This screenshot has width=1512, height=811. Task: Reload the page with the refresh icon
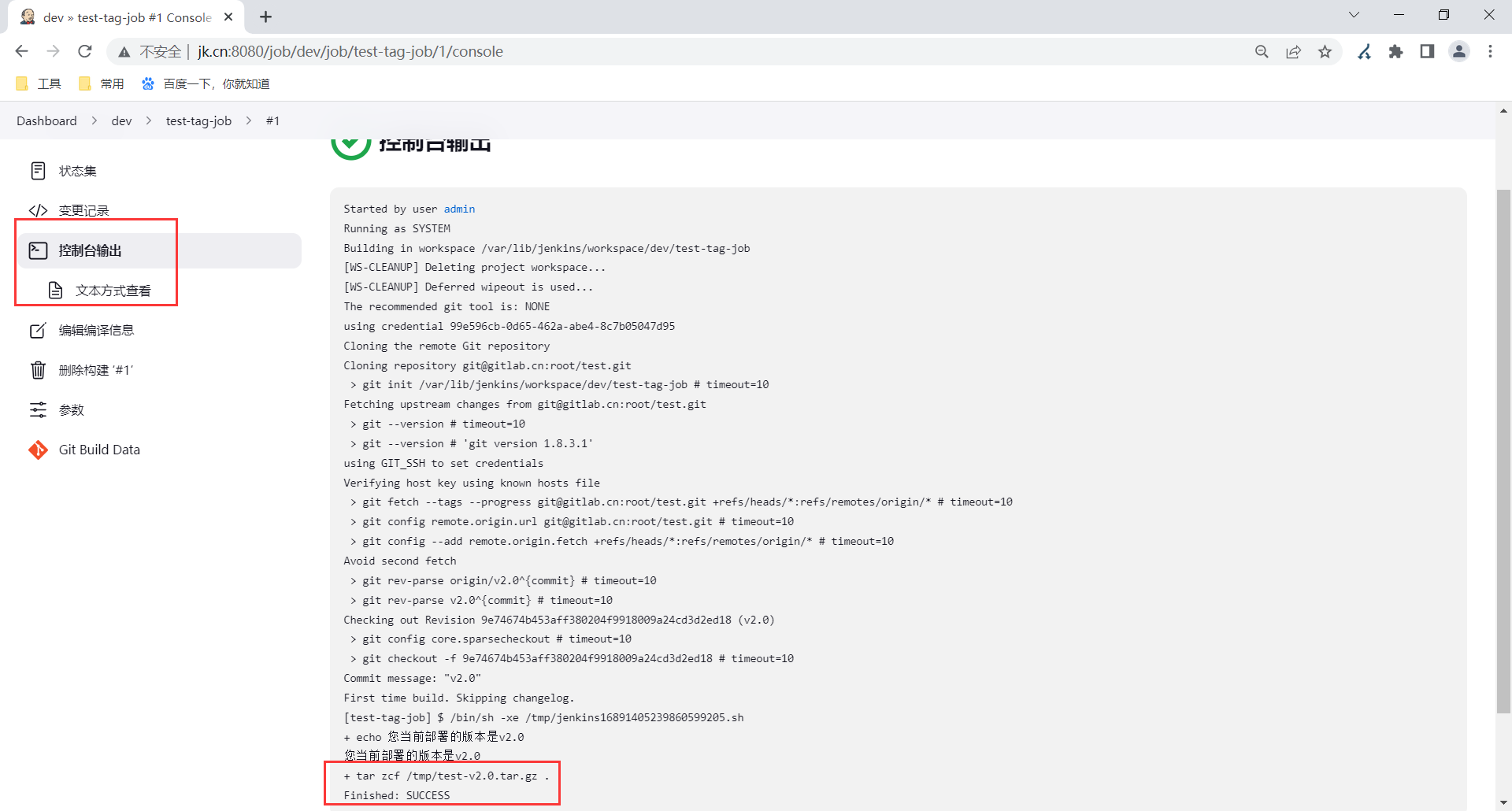(85, 51)
